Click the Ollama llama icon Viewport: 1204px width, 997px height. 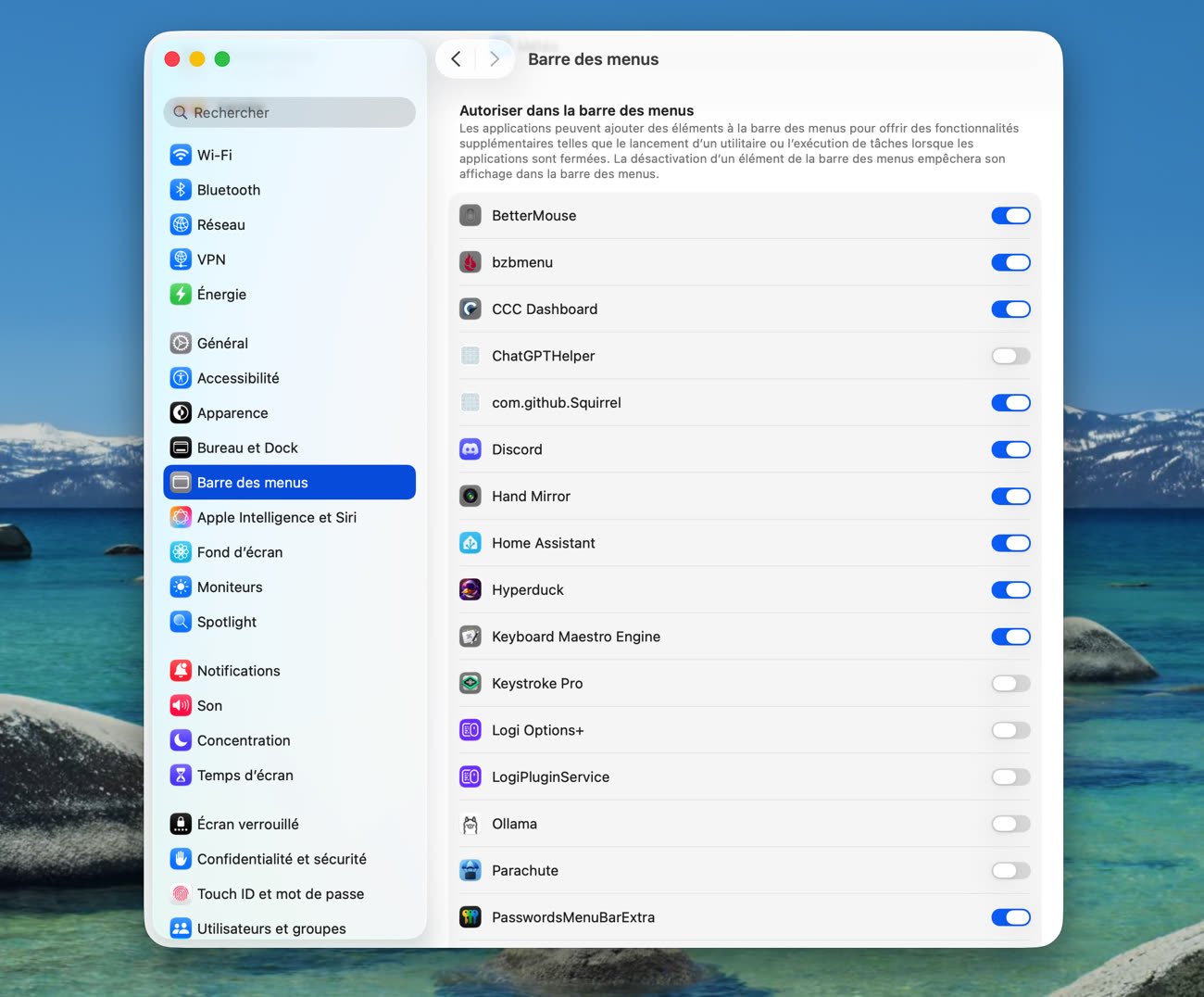pyautogui.click(x=470, y=824)
